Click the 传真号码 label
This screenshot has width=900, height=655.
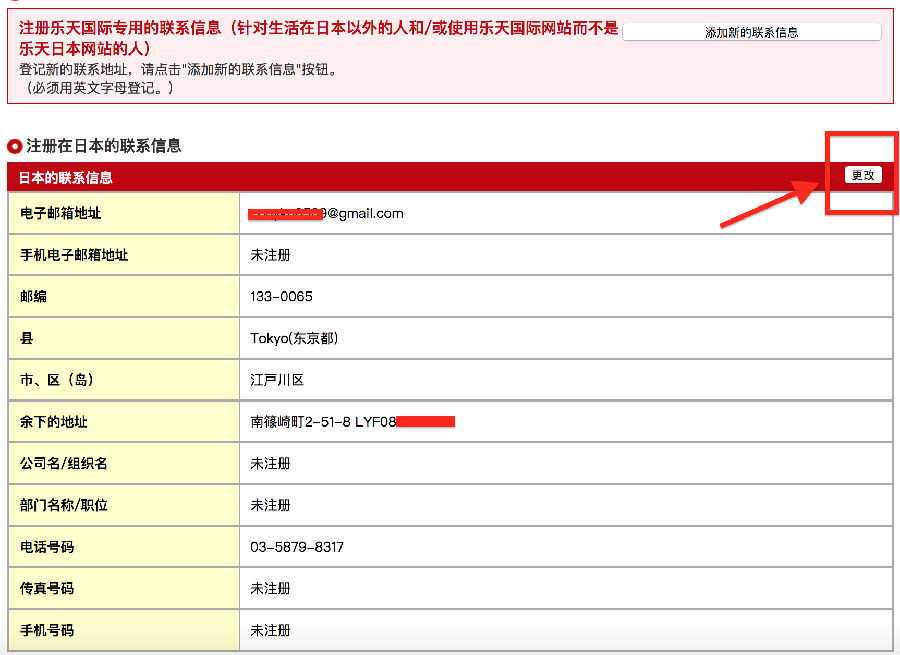[x=47, y=588]
